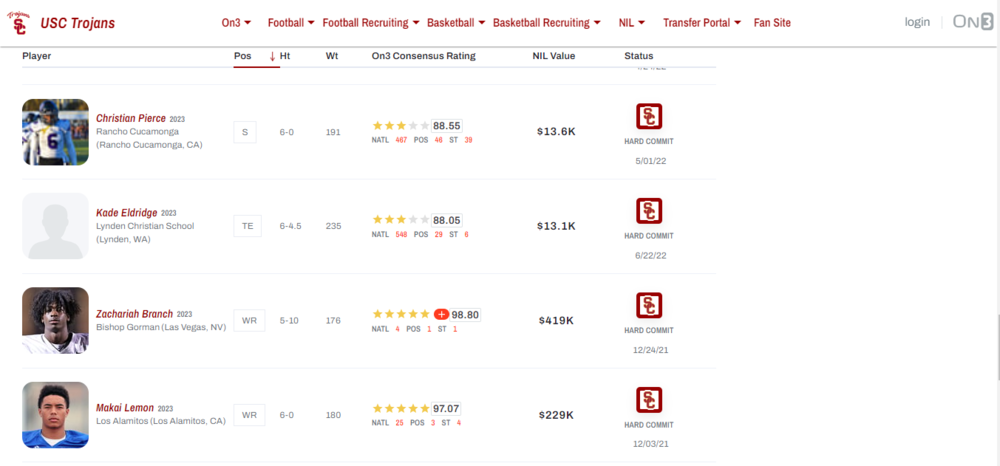
Task: Click Makai Lemon's player photo
Action: pos(55,415)
